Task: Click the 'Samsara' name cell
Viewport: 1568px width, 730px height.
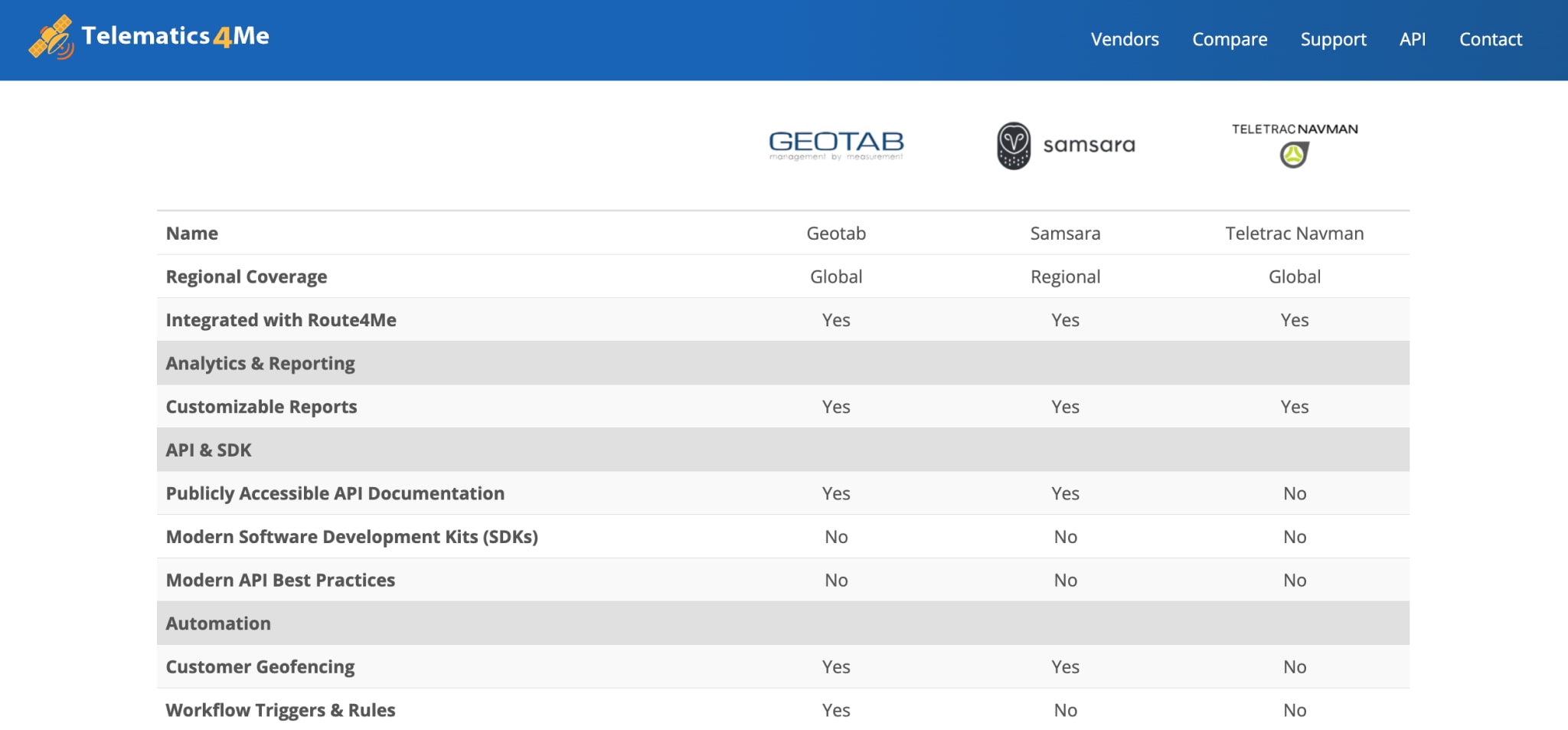Action: [1065, 233]
